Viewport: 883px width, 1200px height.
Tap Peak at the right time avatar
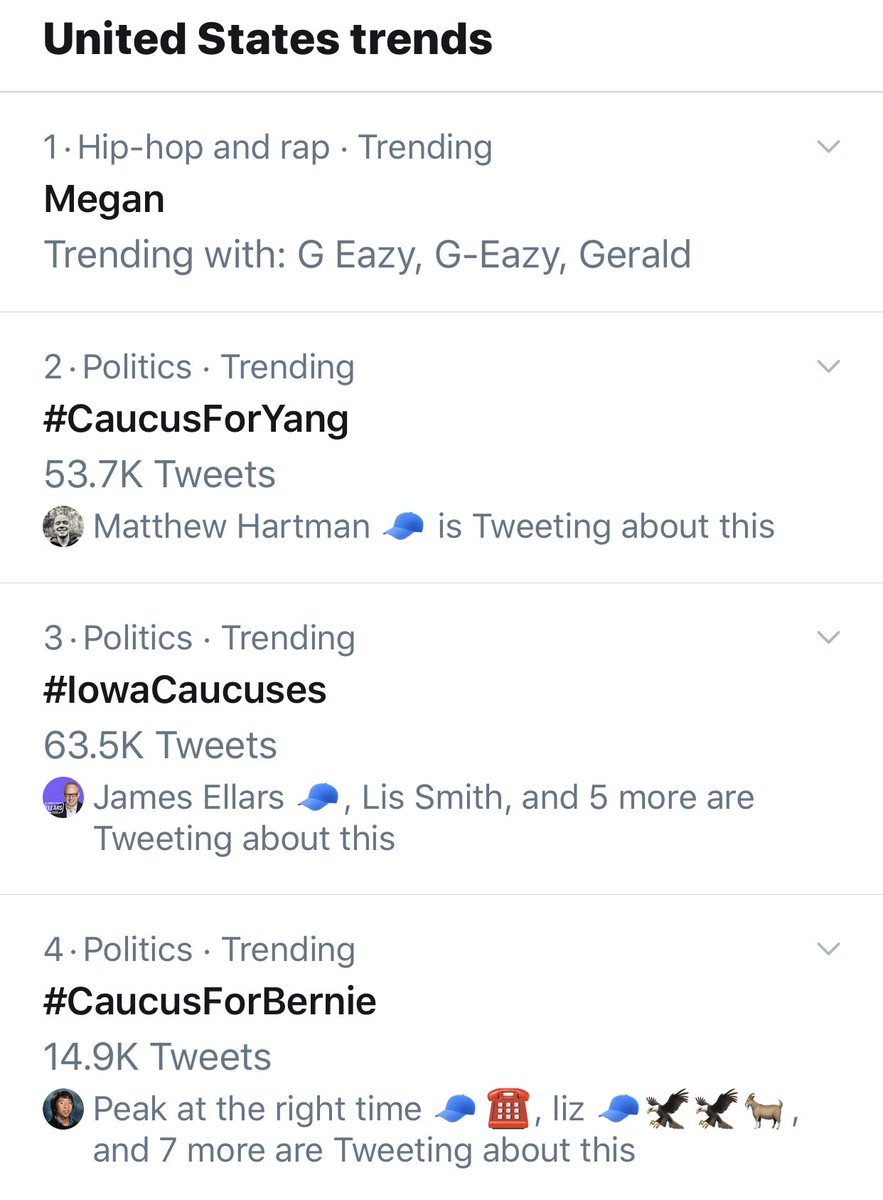click(63, 1109)
